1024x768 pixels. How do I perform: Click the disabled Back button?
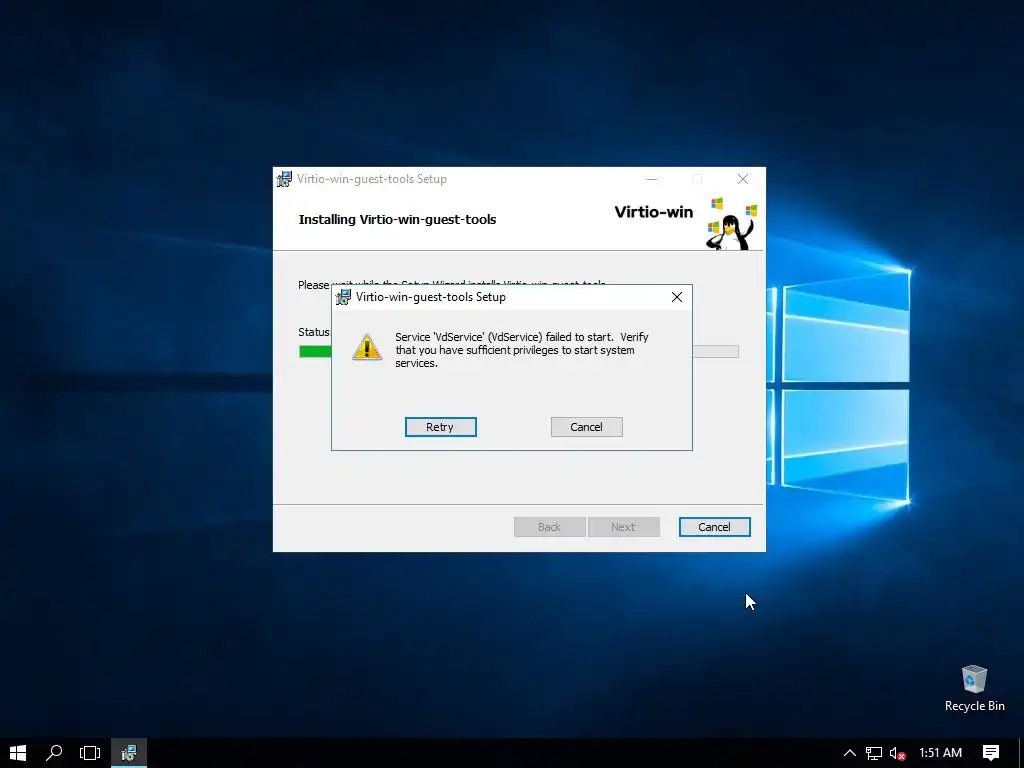[x=549, y=527]
